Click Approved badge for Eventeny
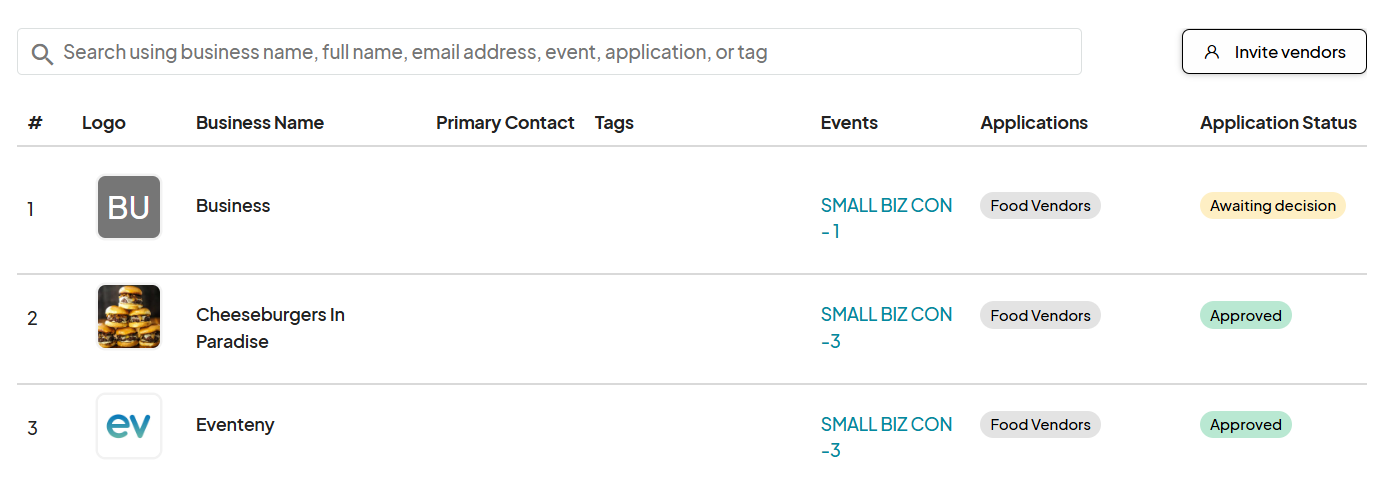The image size is (1395, 488). tap(1245, 425)
